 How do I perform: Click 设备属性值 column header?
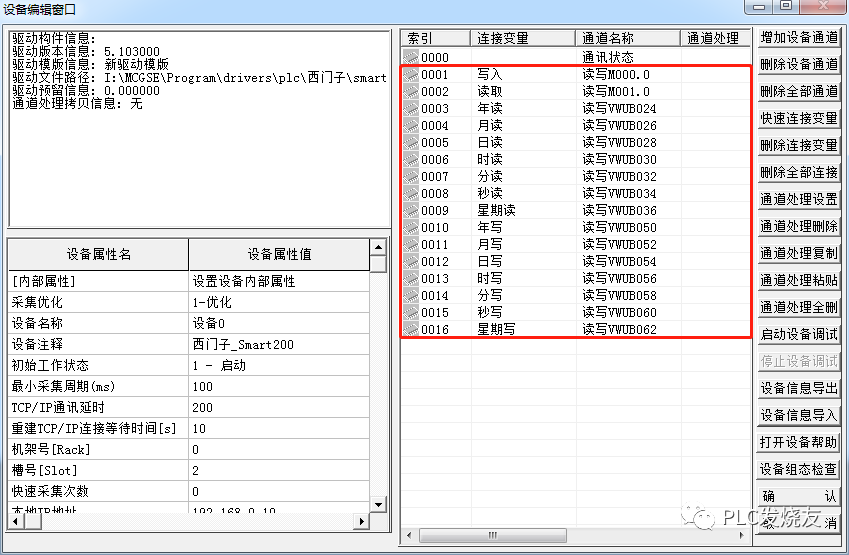279,254
